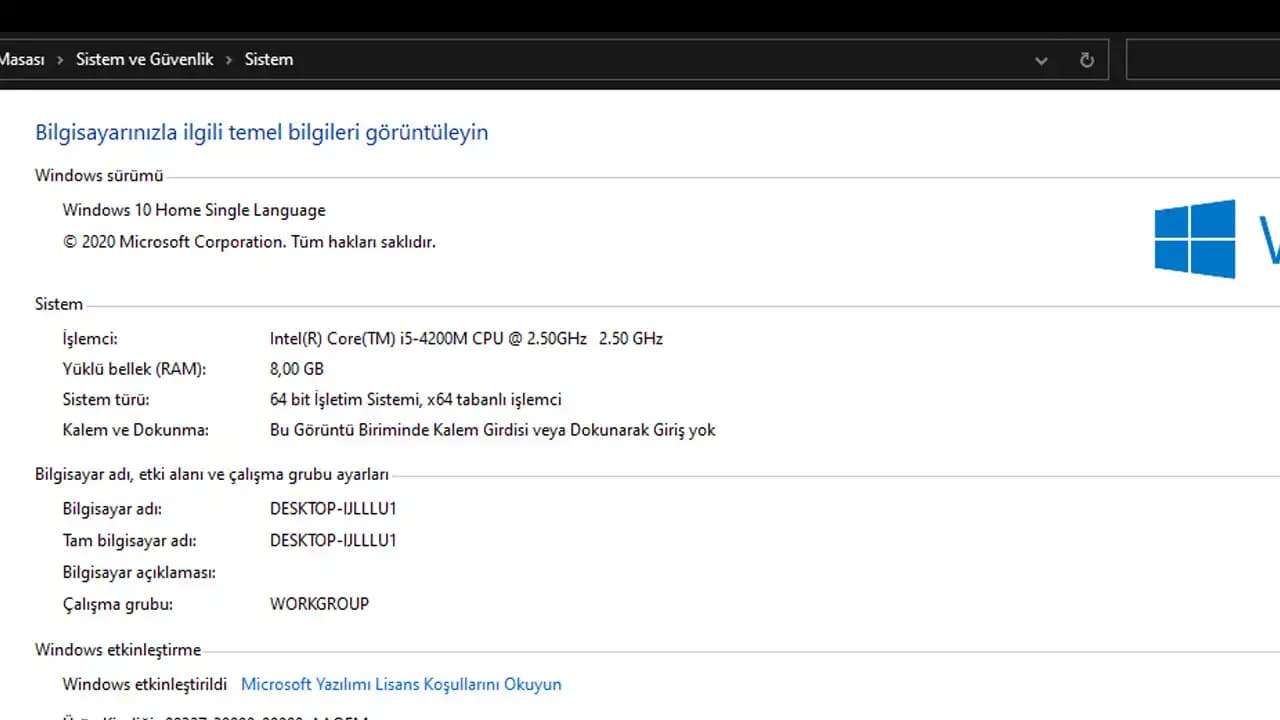Viewport: 1280px width, 720px height.
Task: Click the Windows etkinleştirildi status text
Action: click(145, 685)
